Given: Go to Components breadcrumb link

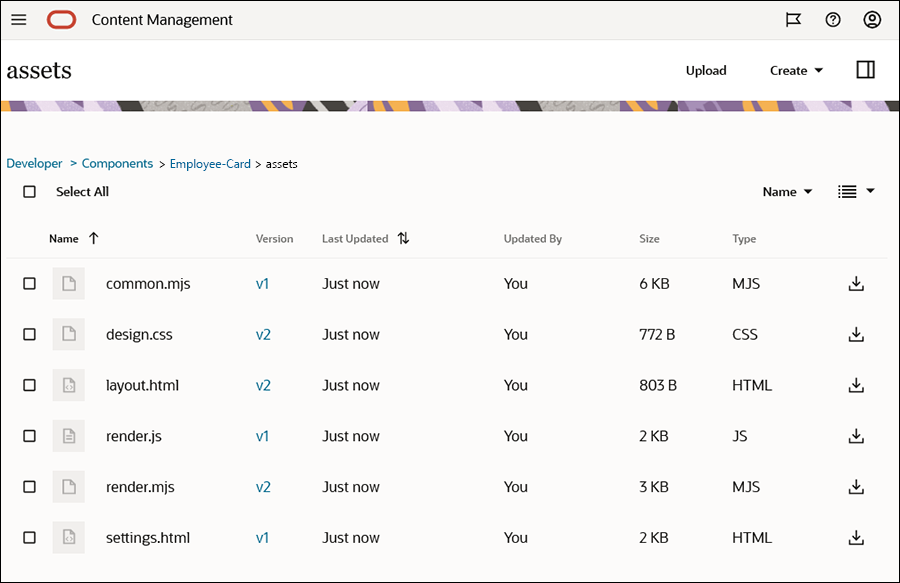Looking at the screenshot, I should (117, 164).
